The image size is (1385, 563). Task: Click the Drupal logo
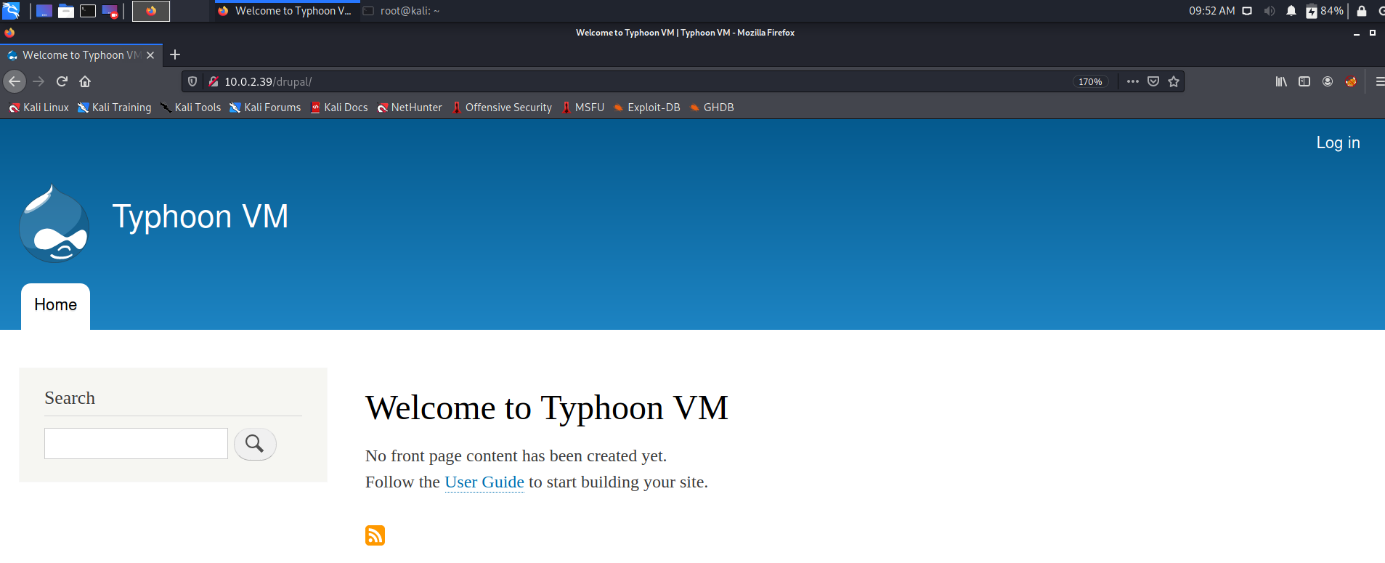tap(55, 224)
